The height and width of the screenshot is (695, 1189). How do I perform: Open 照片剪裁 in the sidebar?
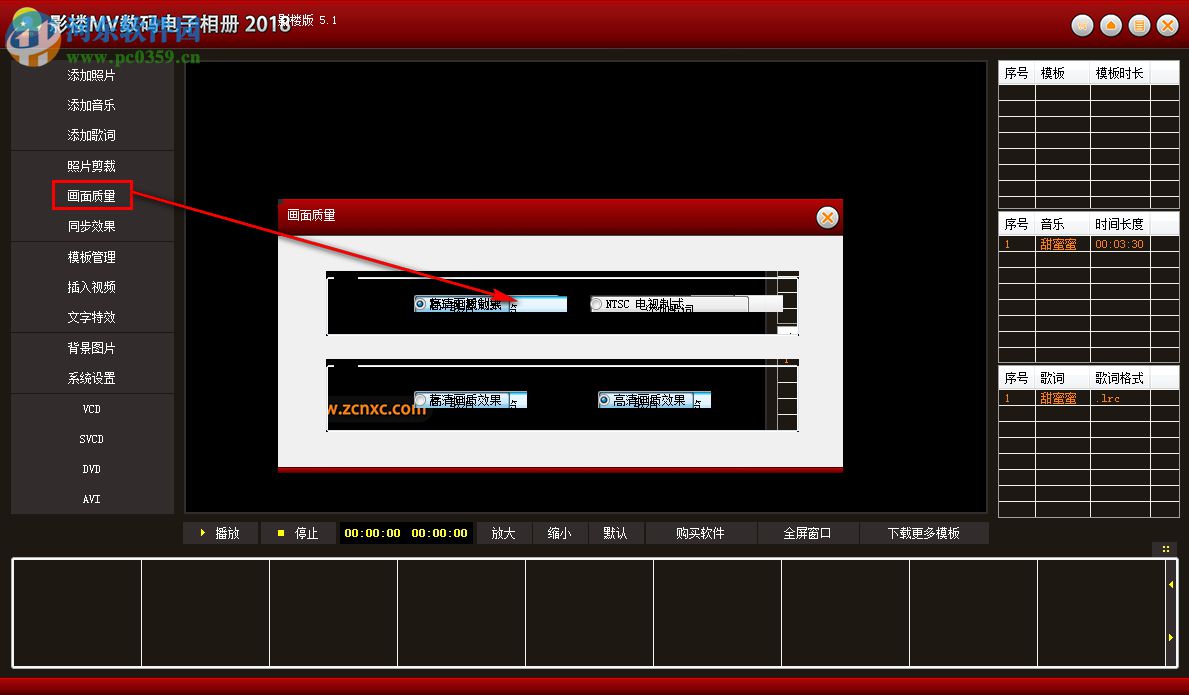pos(92,166)
